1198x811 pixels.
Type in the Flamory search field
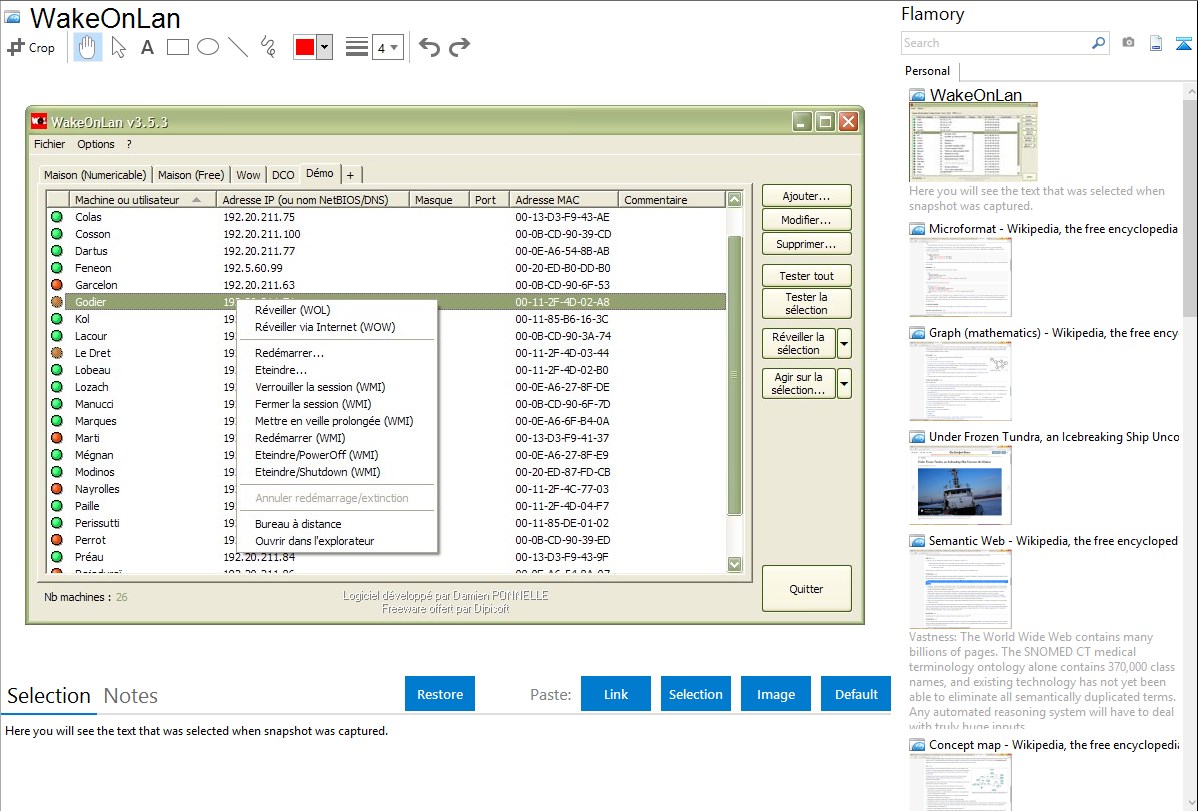994,43
